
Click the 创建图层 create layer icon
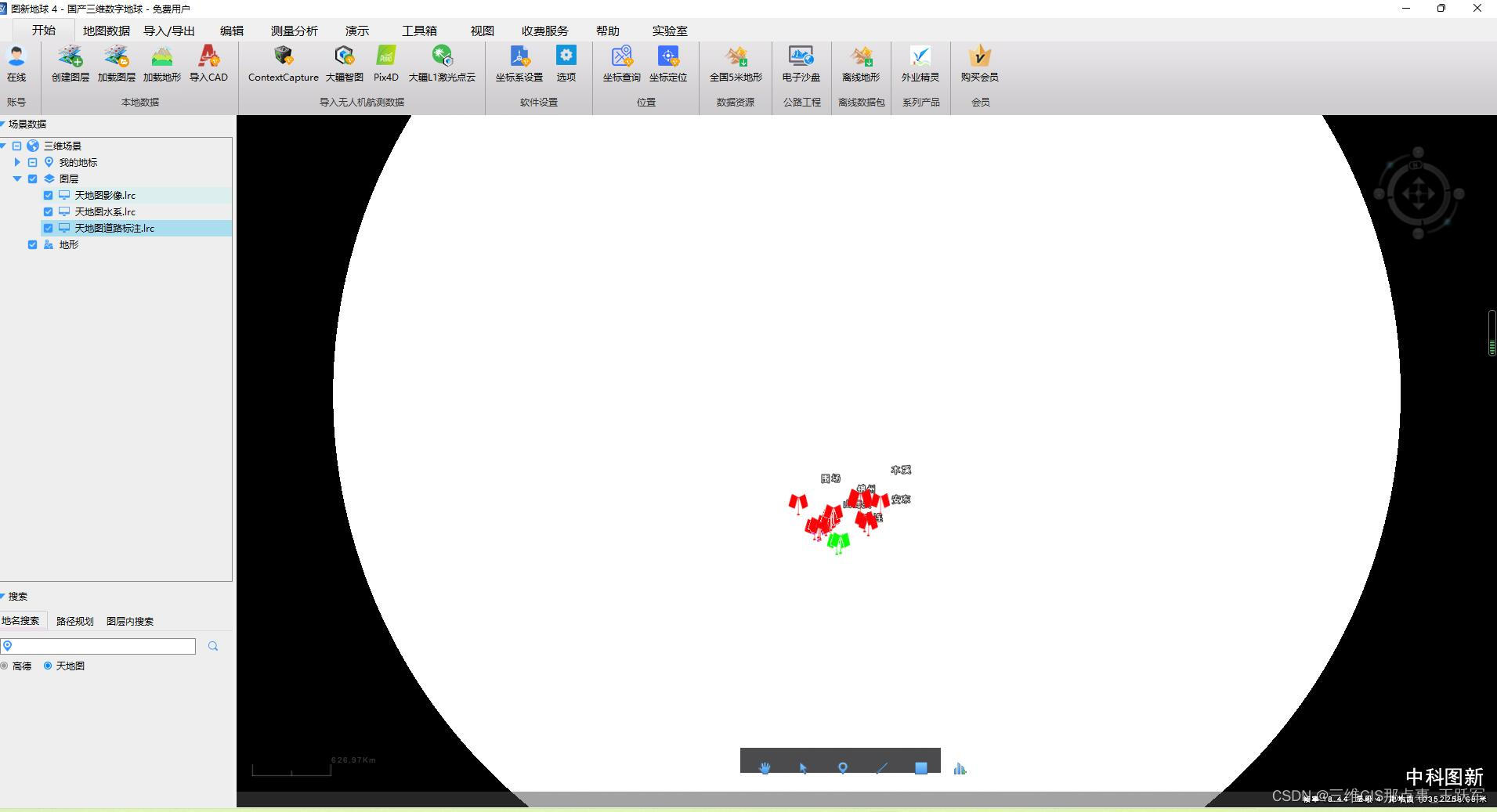click(x=71, y=57)
